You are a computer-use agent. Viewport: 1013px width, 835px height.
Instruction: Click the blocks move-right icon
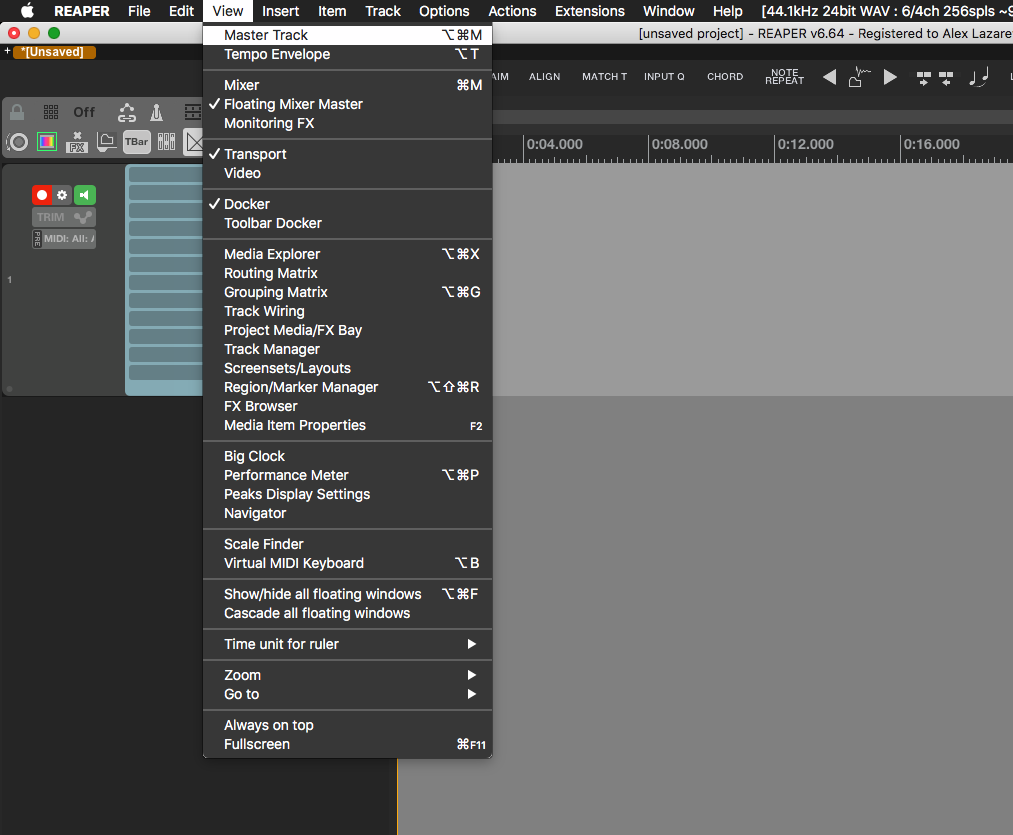click(924, 78)
